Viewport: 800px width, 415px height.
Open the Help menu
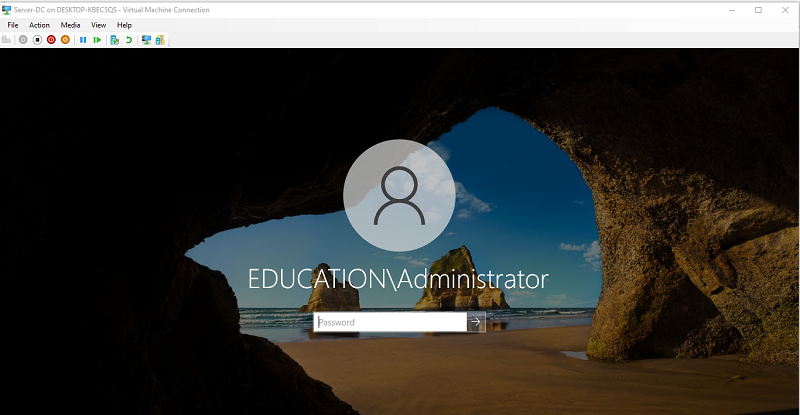[124, 25]
